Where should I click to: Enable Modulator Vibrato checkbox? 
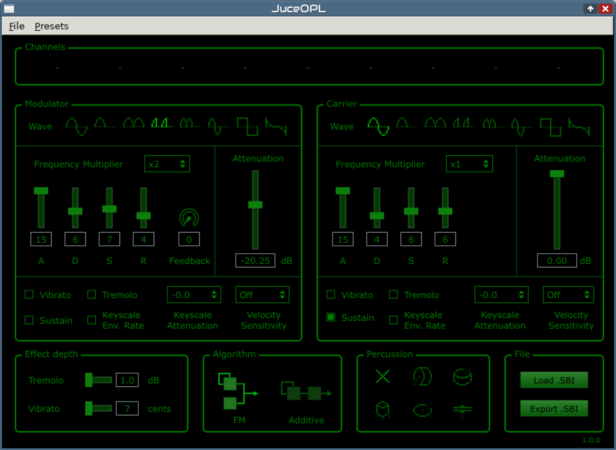tap(29, 295)
